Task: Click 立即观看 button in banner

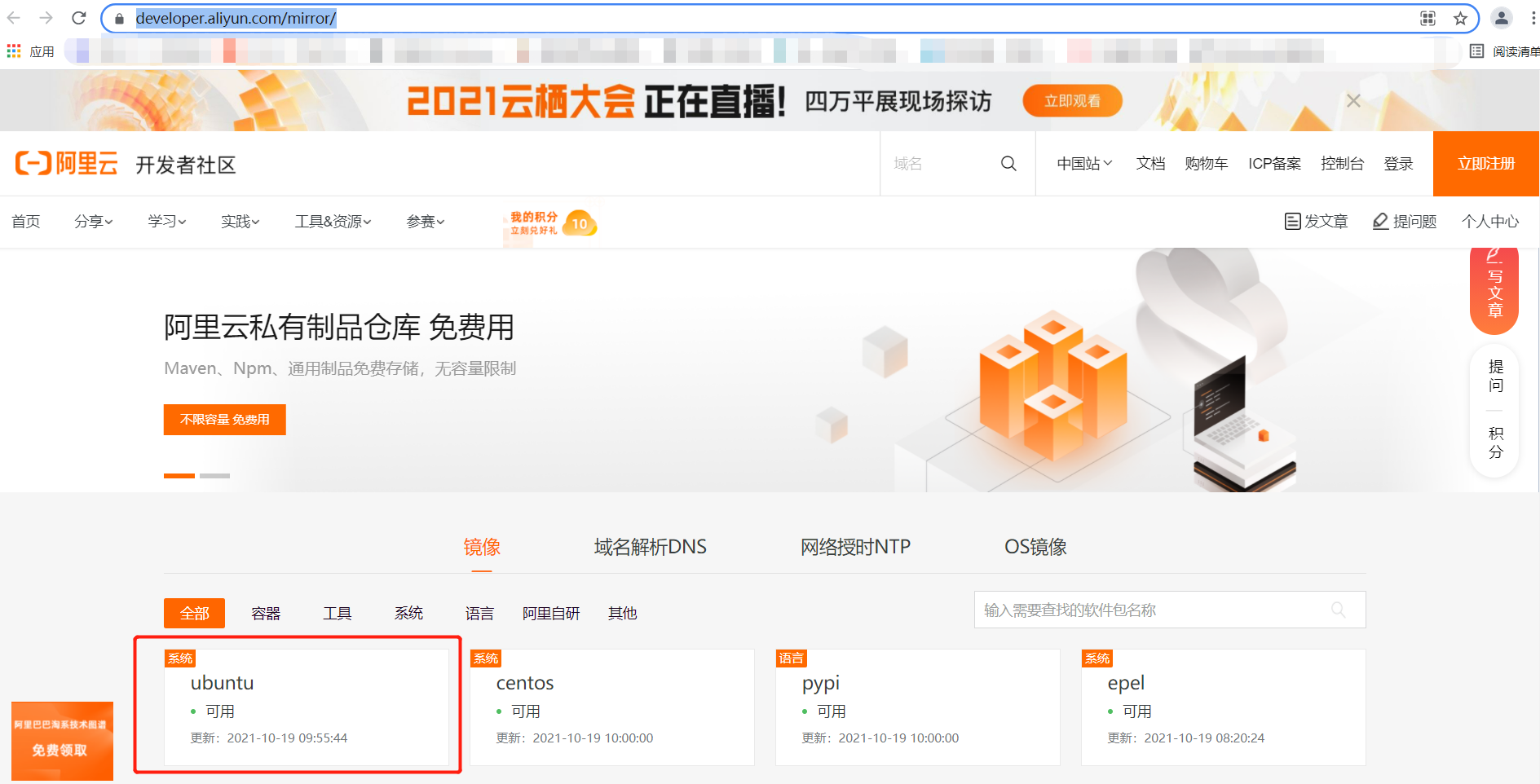Action: (x=1072, y=101)
